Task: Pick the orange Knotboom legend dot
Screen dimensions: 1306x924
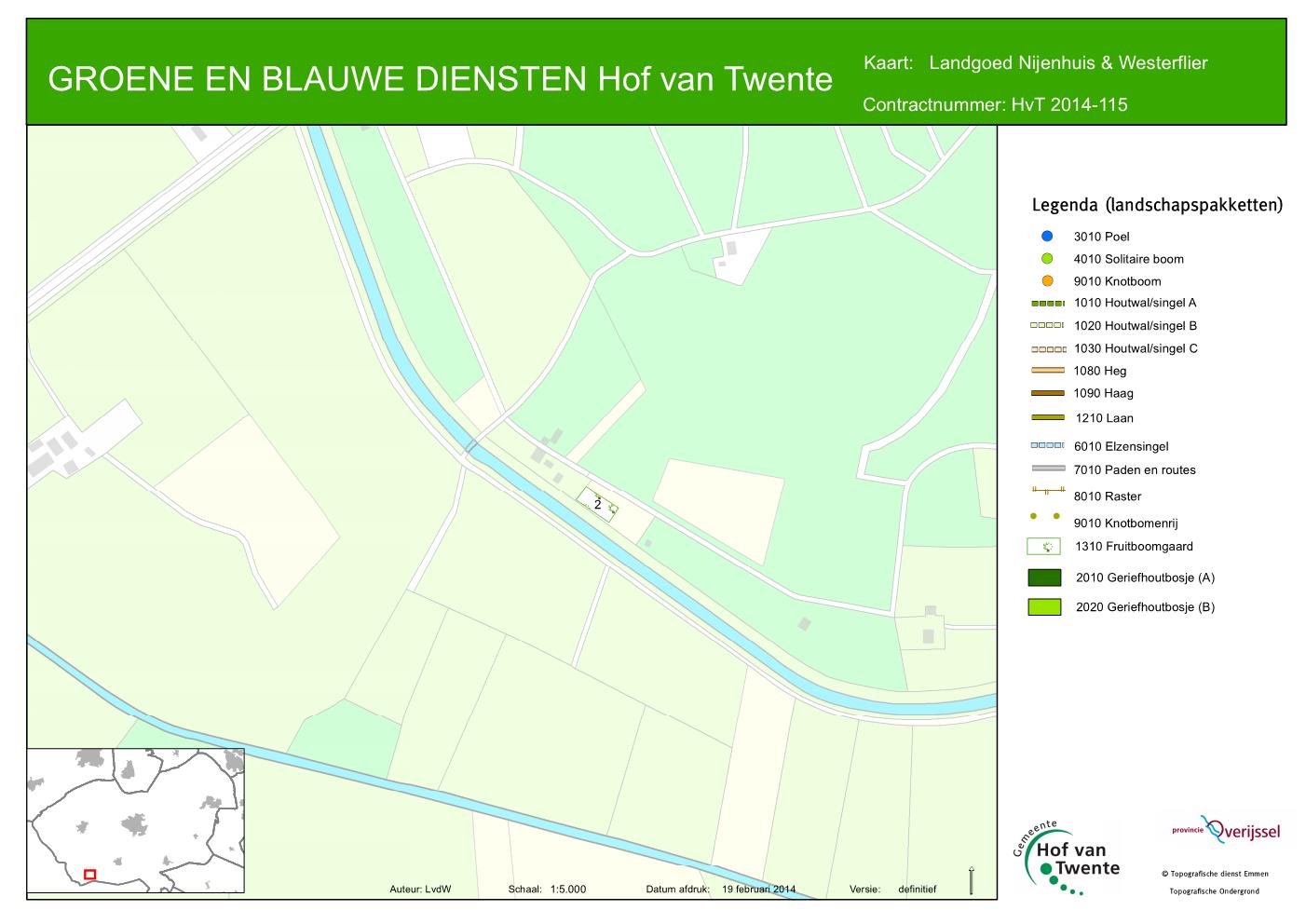Action: (x=1047, y=281)
